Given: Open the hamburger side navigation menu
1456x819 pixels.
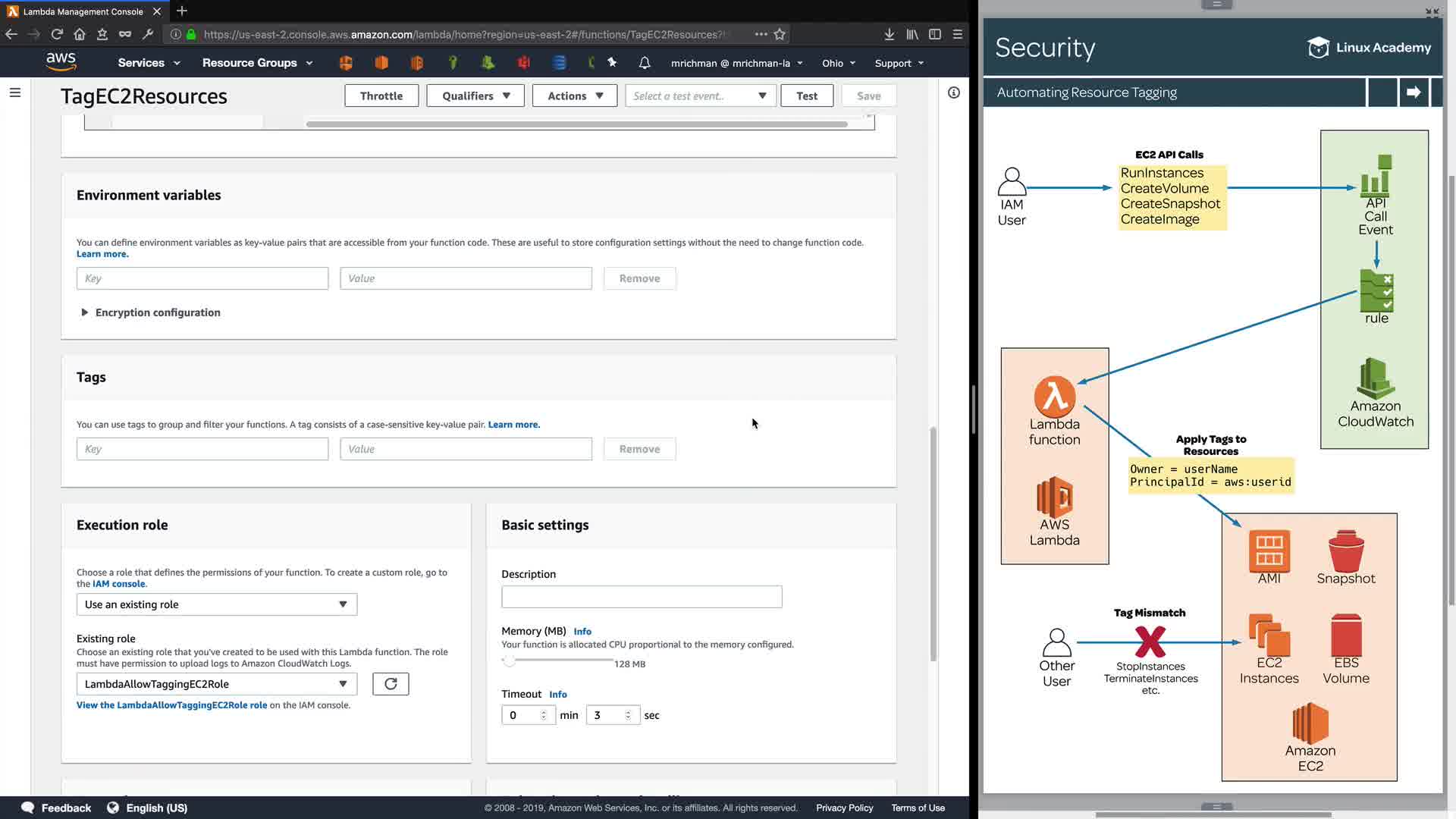Looking at the screenshot, I should point(15,93).
